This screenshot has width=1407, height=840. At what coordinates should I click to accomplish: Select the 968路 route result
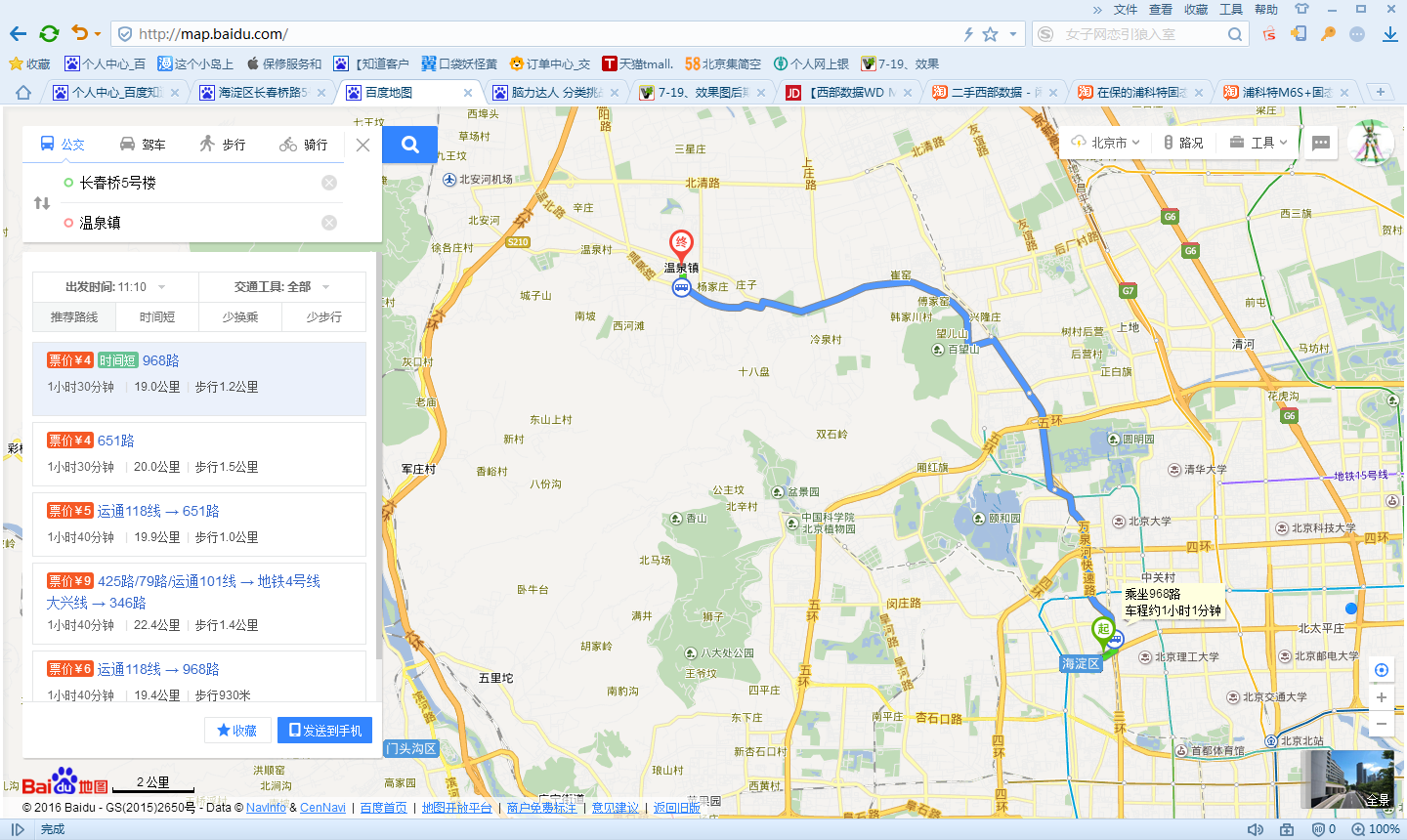click(x=199, y=379)
